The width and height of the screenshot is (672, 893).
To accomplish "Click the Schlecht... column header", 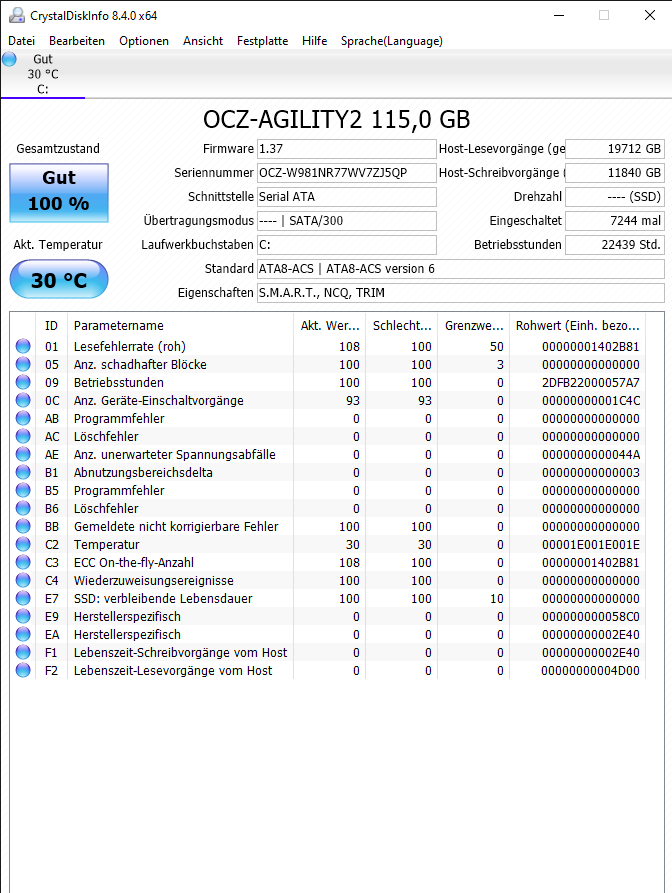I will [401, 326].
